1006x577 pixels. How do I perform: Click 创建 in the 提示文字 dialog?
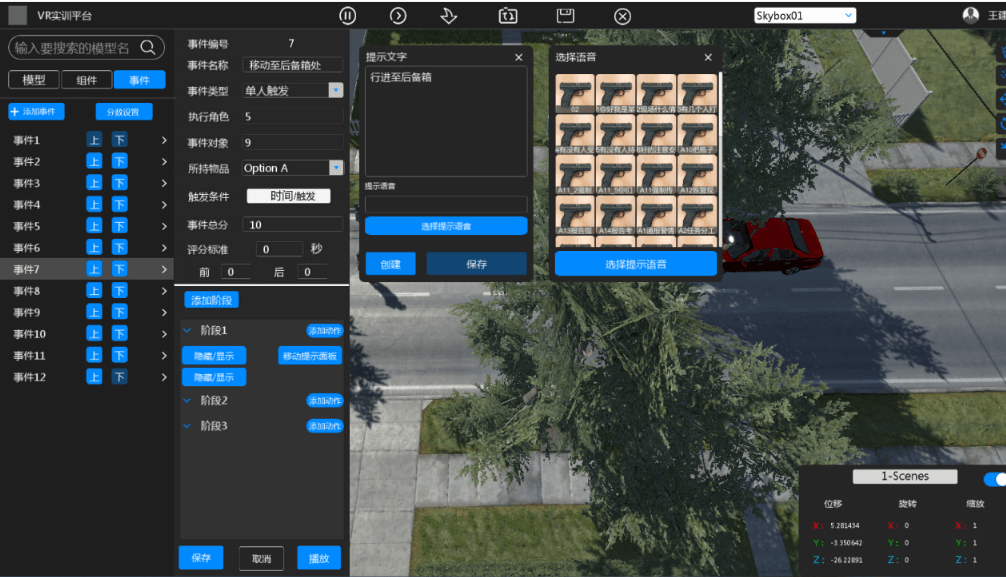(x=390, y=264)
